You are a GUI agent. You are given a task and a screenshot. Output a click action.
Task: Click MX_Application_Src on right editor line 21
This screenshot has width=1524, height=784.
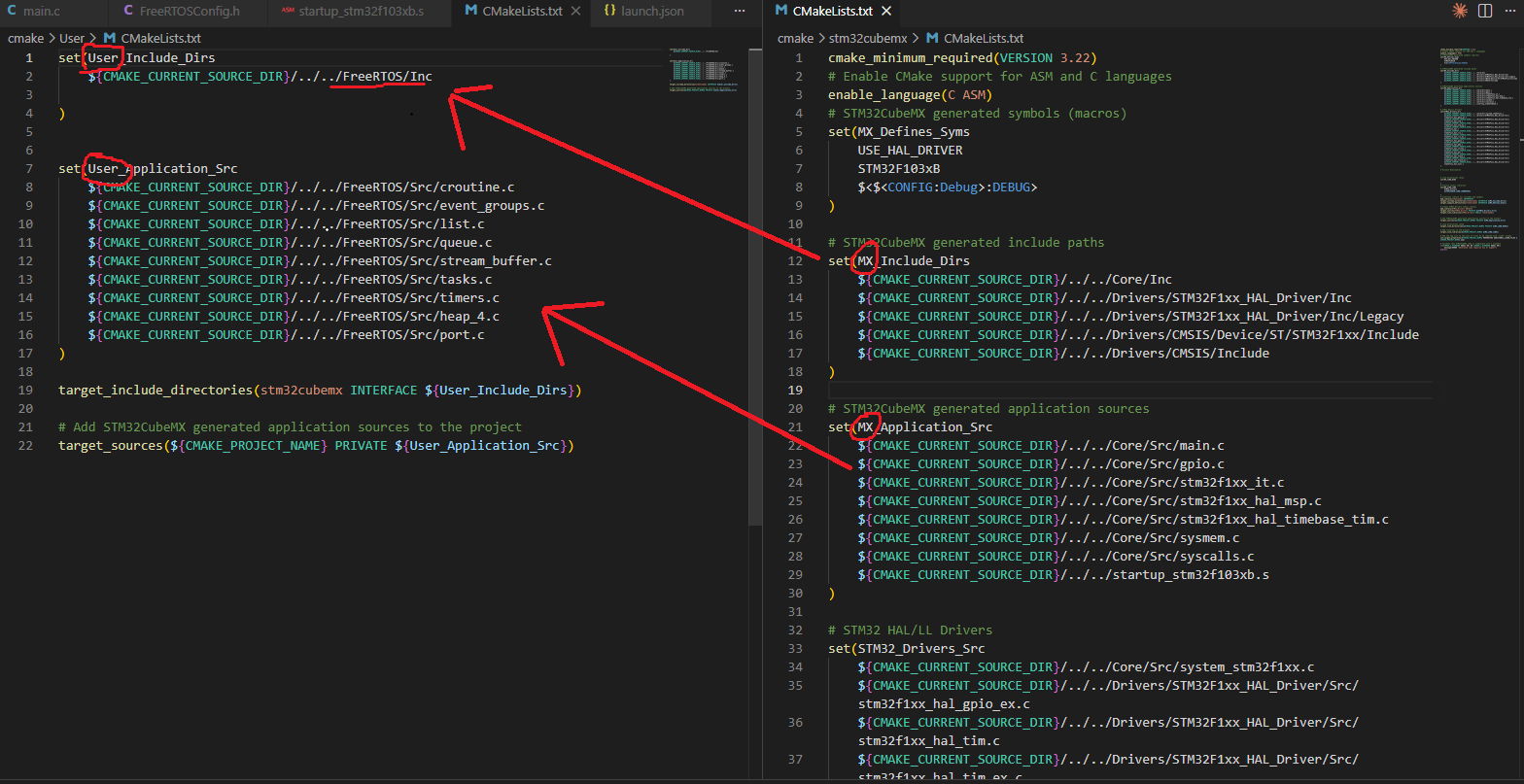[x=925, y=427]
